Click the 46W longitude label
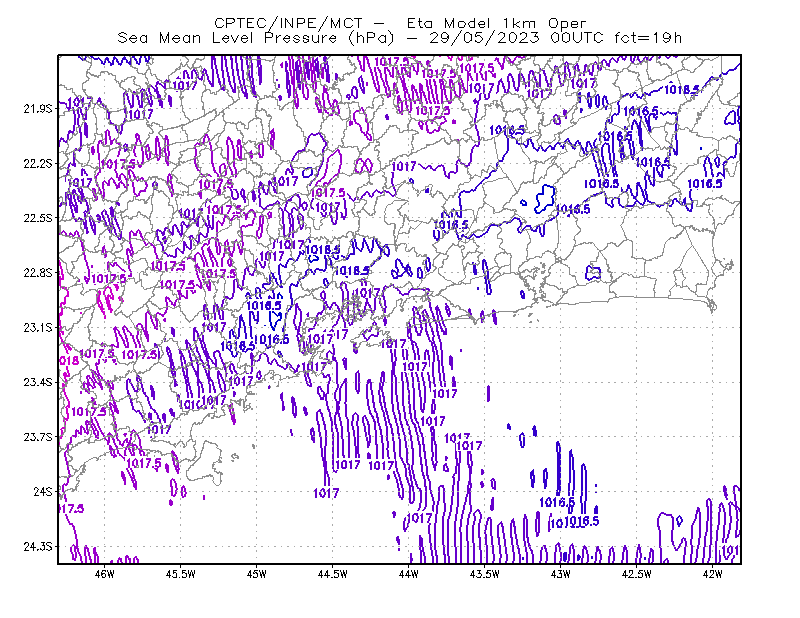Viewport: 800px width, 618px height. [x=105, y=574]
